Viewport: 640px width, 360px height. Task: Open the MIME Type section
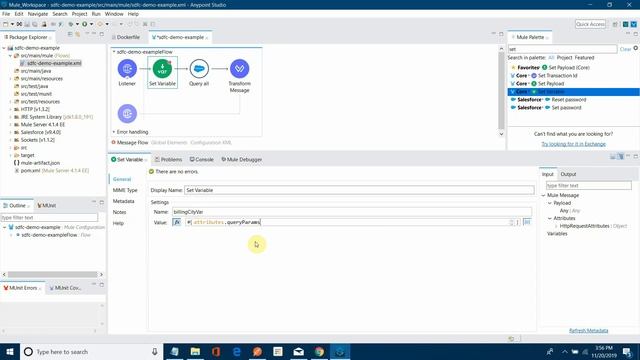tap(125, 190)
